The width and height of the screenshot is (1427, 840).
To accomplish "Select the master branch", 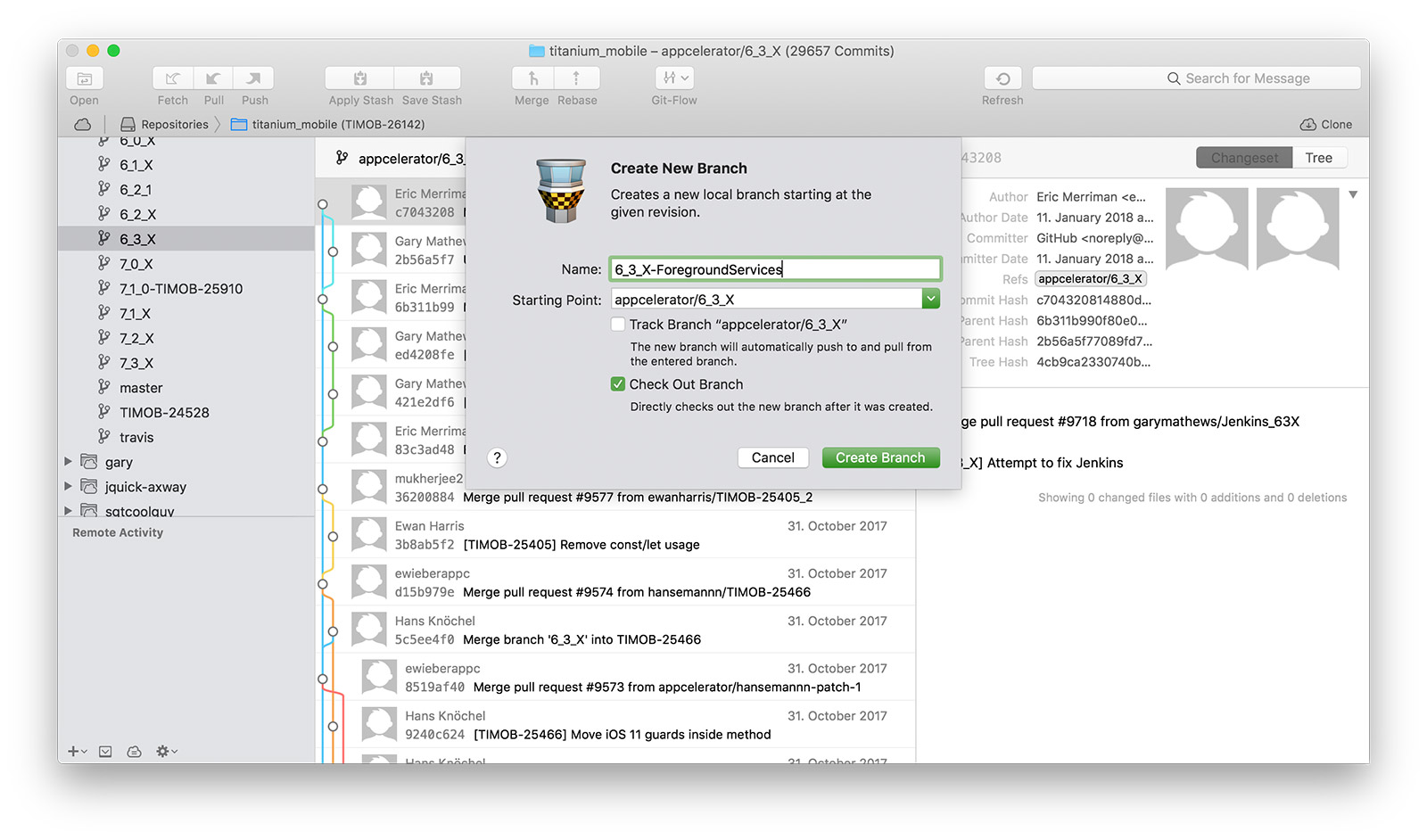I will [x=186, y=388].
